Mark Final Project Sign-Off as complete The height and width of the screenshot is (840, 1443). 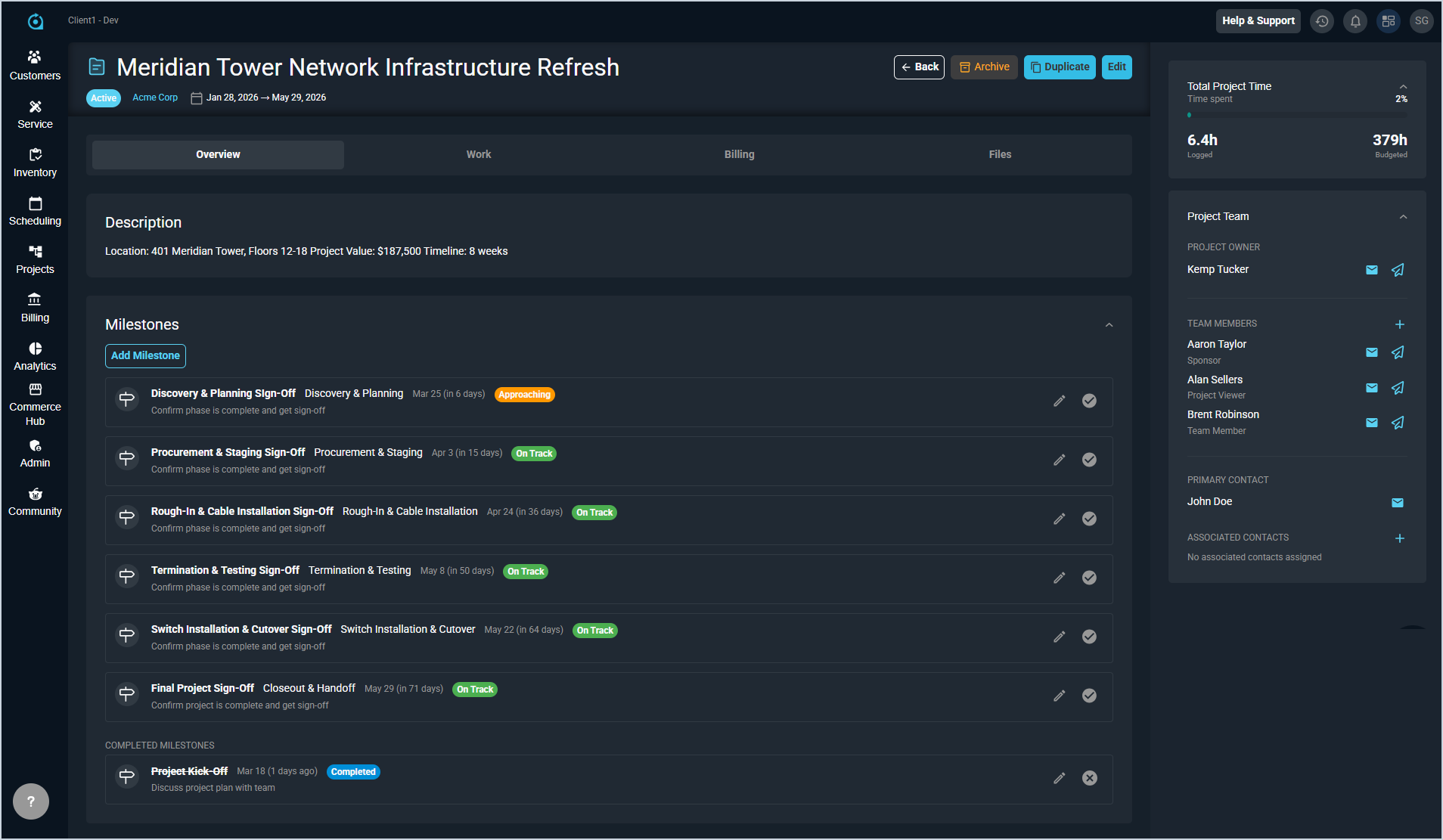(x=1089, y=696)
